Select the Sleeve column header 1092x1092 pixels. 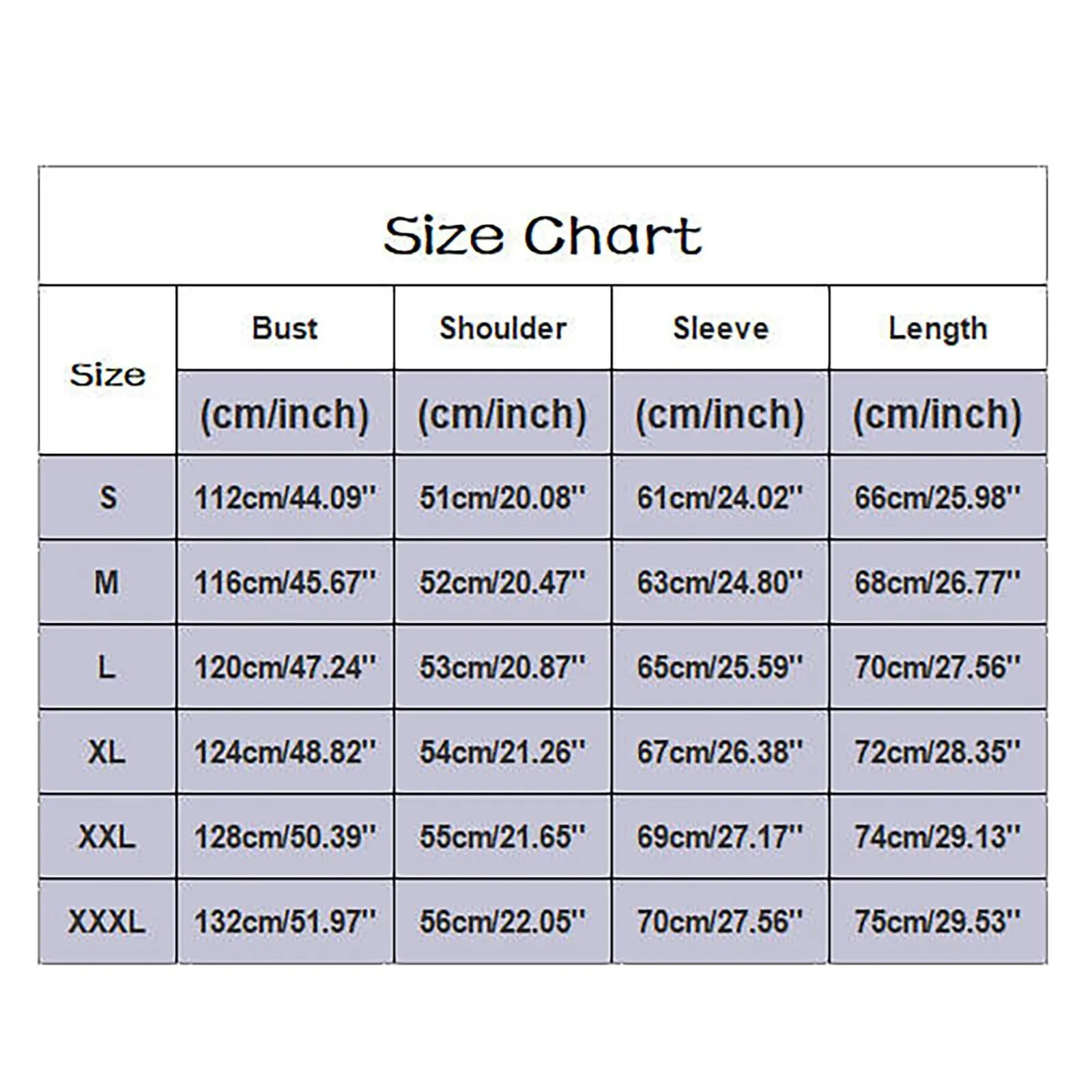point(721,328)
